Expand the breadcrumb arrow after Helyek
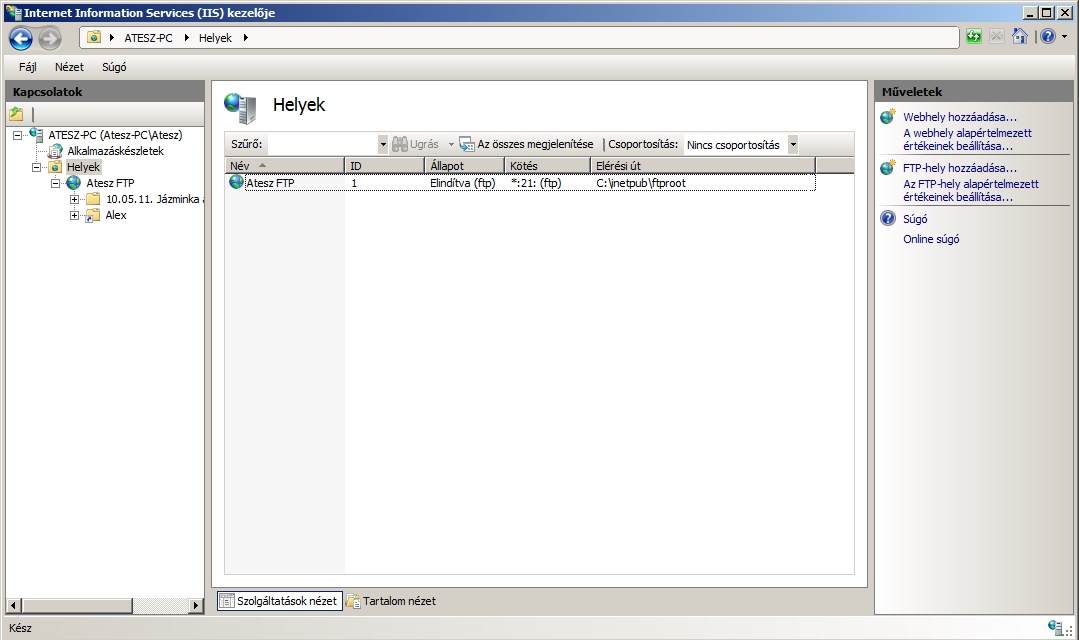This screenshot has width=1079, height=640. [246, 38]
